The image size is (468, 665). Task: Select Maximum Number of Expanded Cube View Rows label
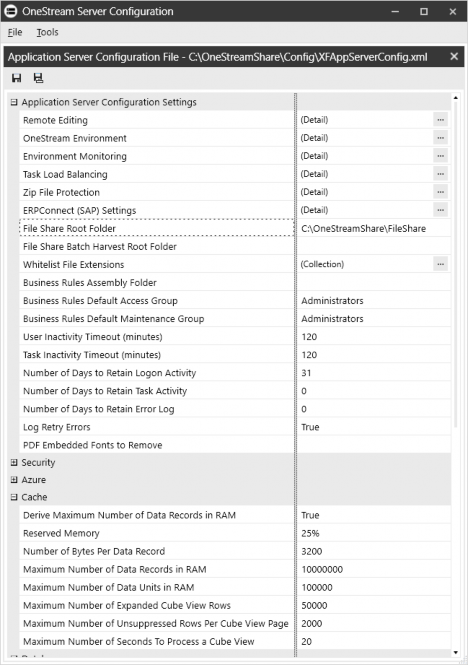[127, 606]
